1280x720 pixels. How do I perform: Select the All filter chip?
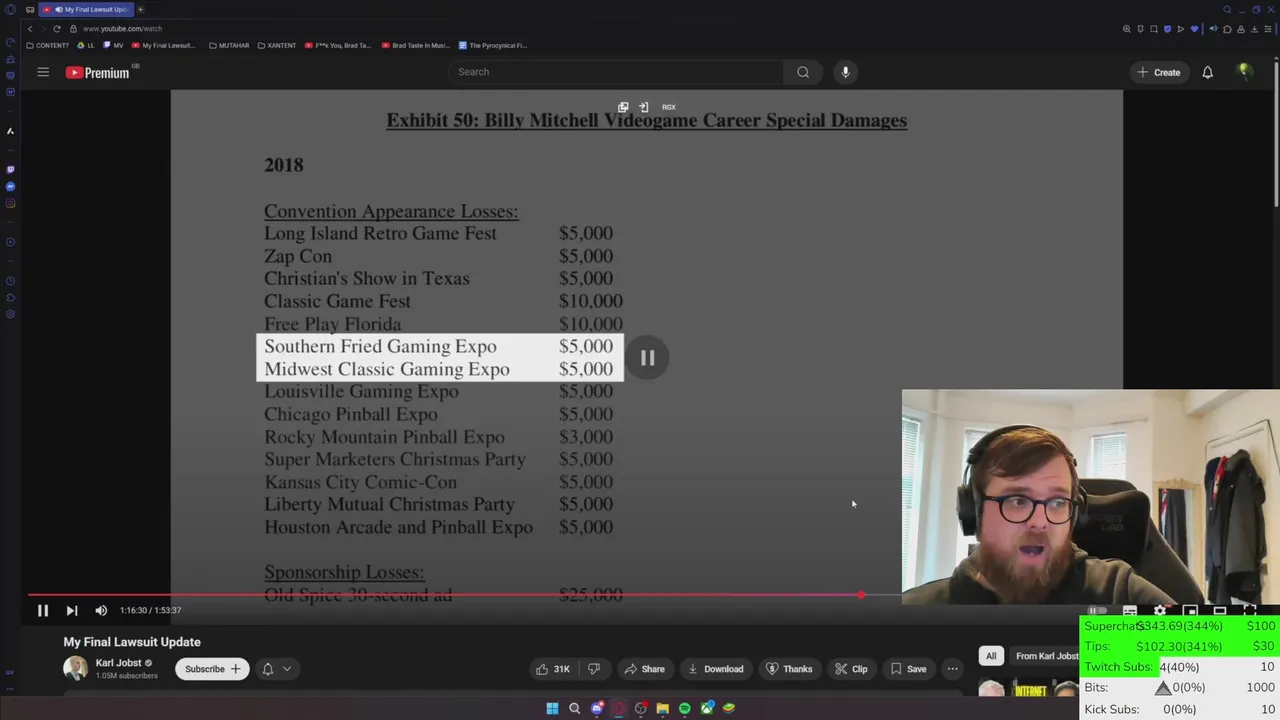click(x=991, y=656)
